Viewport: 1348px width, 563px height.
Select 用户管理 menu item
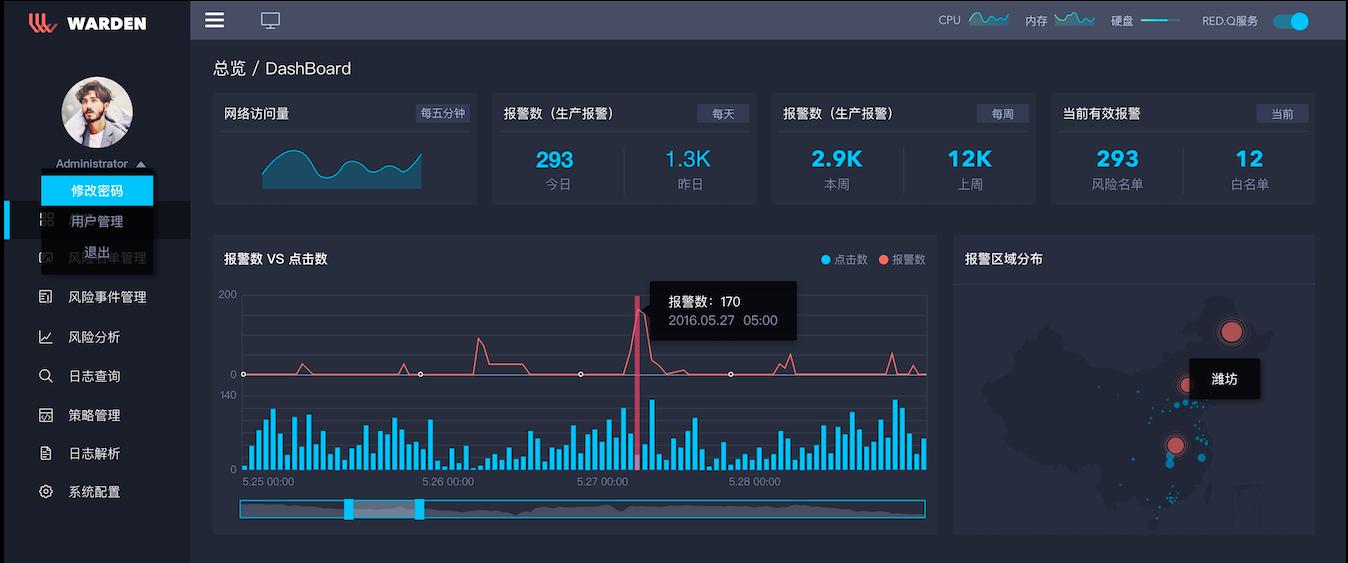(x=97, y=221)
